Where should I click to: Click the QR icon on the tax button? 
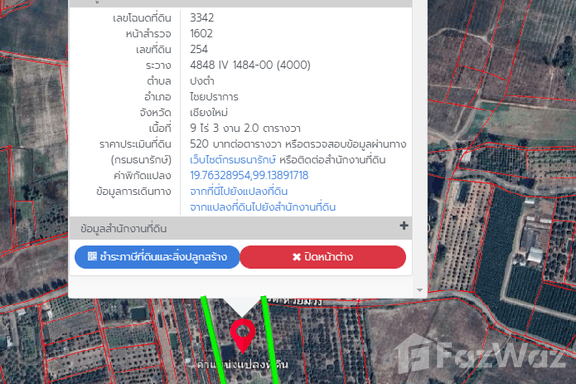point(92,256)
